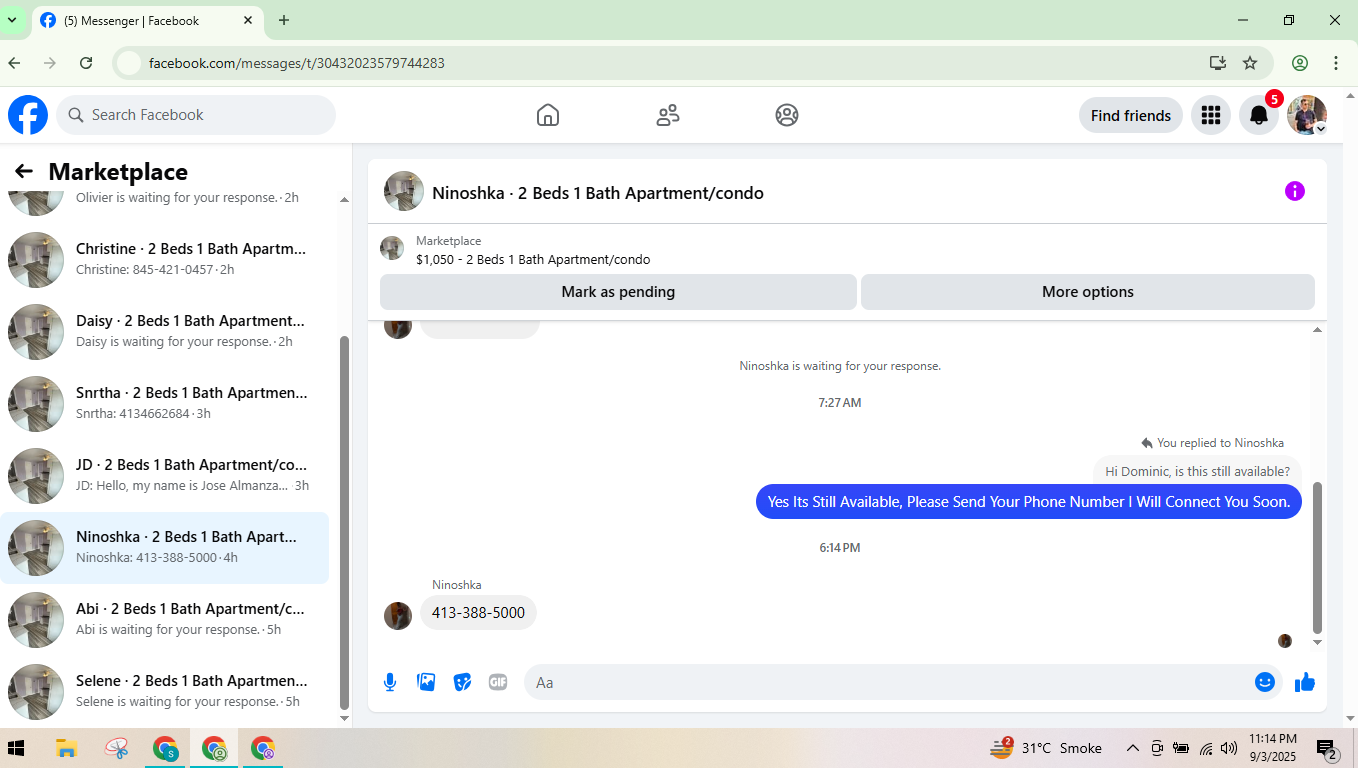
Task: Click the address bar URL
Action: [x=297, y=63]
